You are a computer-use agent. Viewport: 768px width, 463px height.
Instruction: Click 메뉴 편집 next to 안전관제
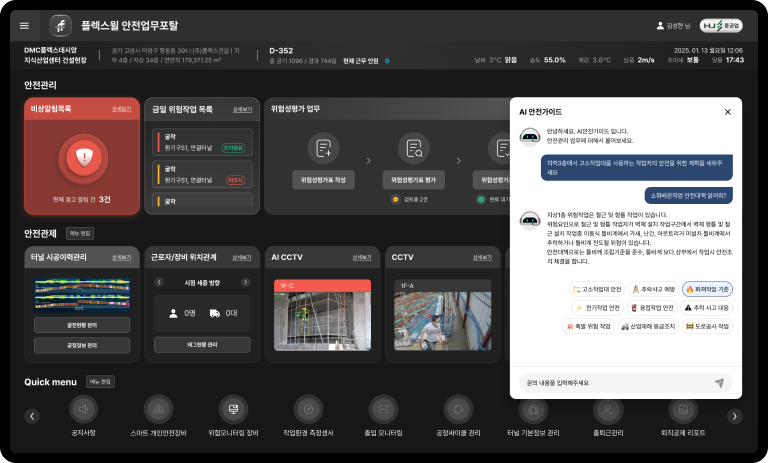click(x=80, y=234)
